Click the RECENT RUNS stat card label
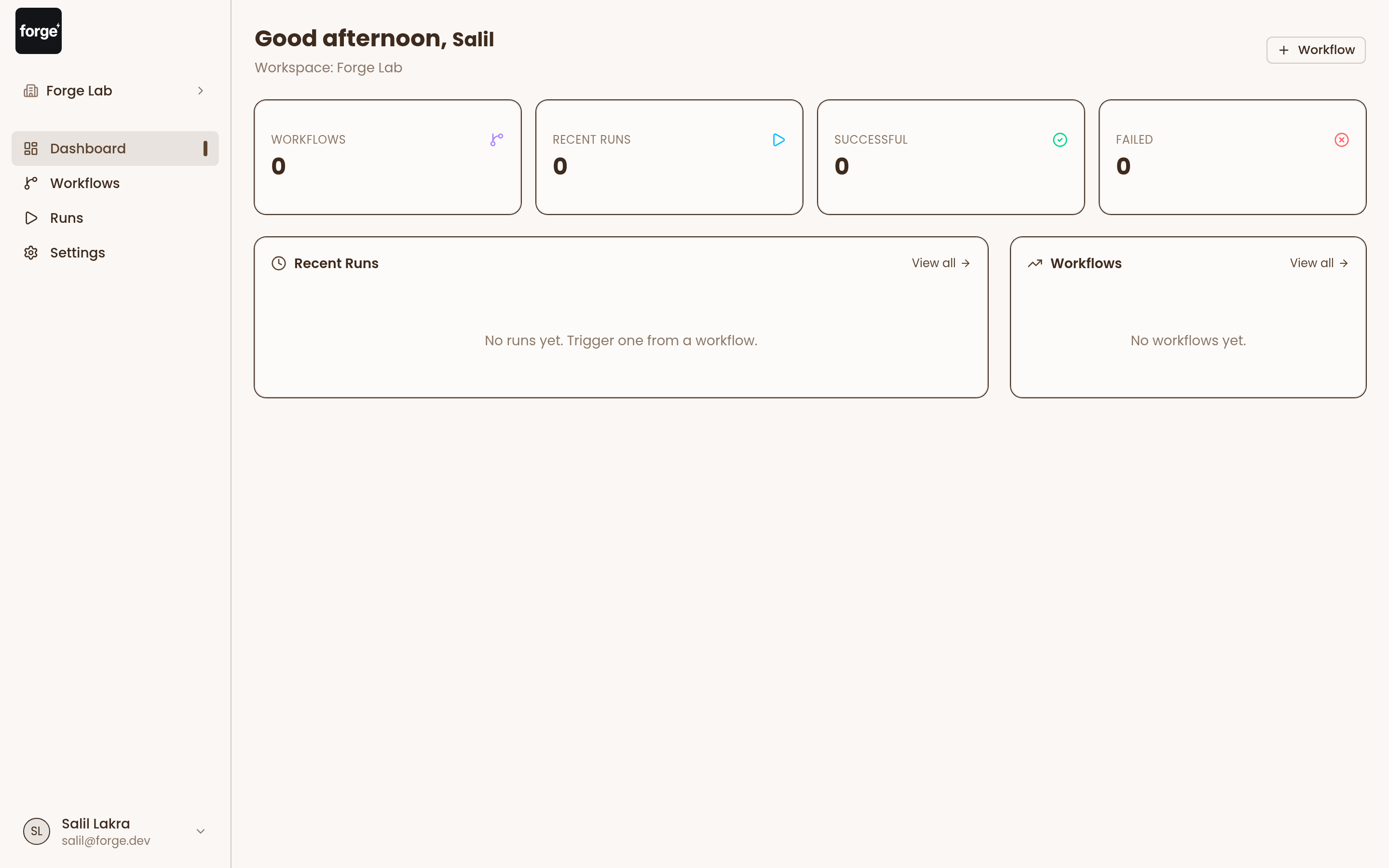Viewport: 1389px width, 868px height. tap(591, 139)
